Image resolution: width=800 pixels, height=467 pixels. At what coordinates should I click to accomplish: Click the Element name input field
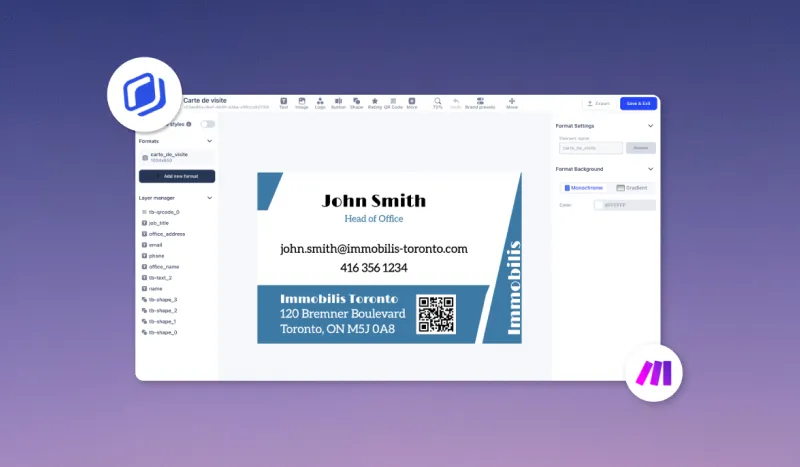point(591,148)
